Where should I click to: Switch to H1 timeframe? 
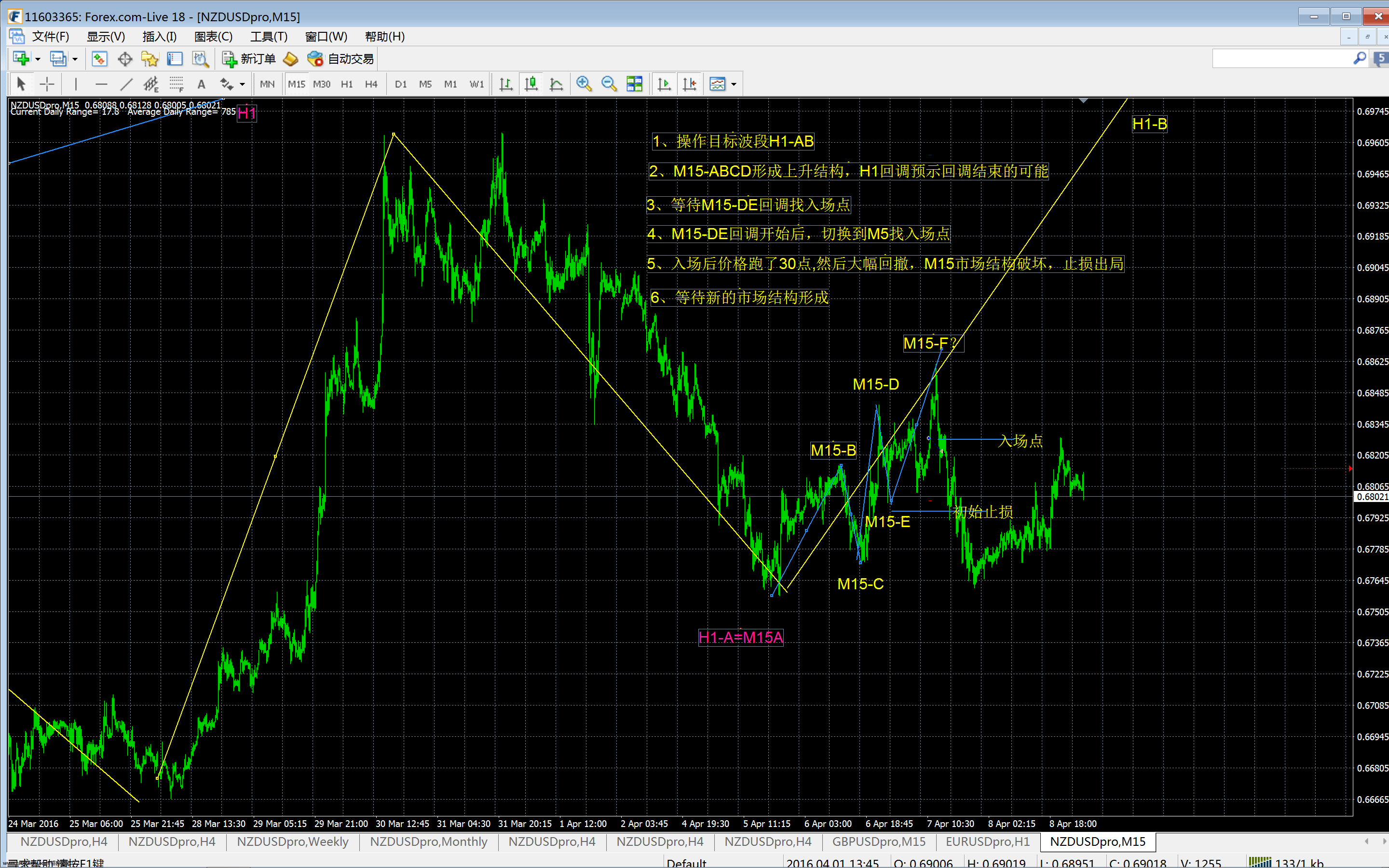[347, 84]
